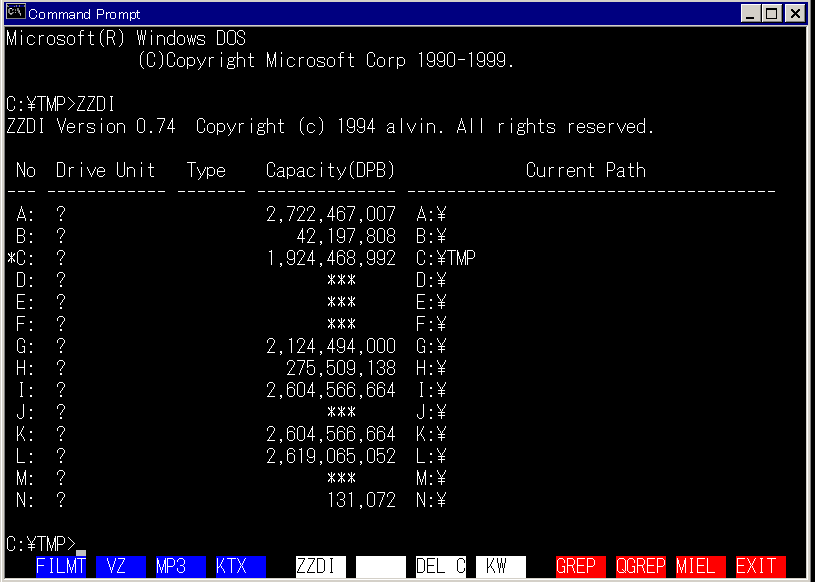Run the GREP function key label
The width and height of the screenshot is (815, 582).
point(580,566)
